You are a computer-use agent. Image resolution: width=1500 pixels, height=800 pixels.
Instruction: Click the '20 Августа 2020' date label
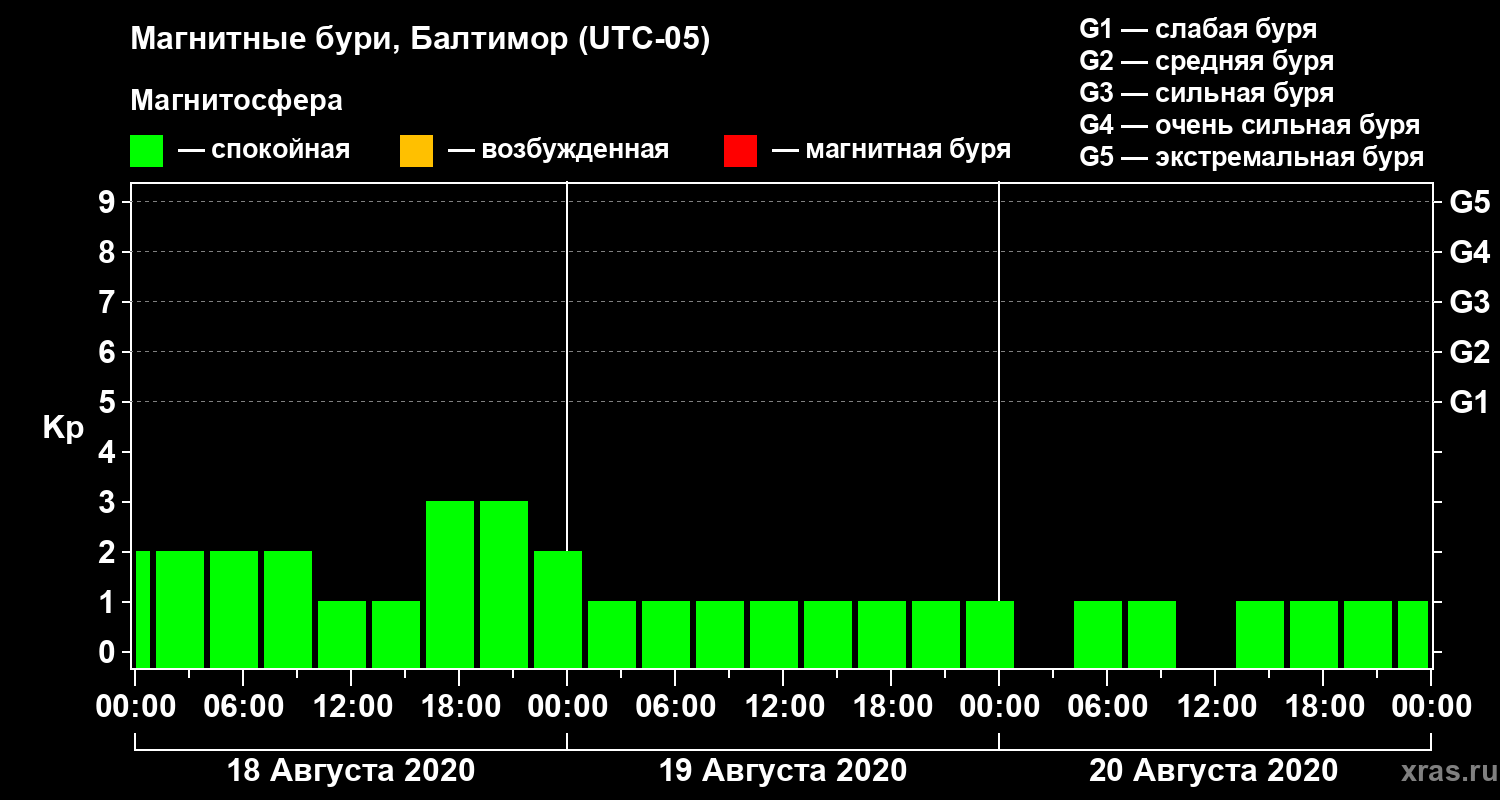1214,771
